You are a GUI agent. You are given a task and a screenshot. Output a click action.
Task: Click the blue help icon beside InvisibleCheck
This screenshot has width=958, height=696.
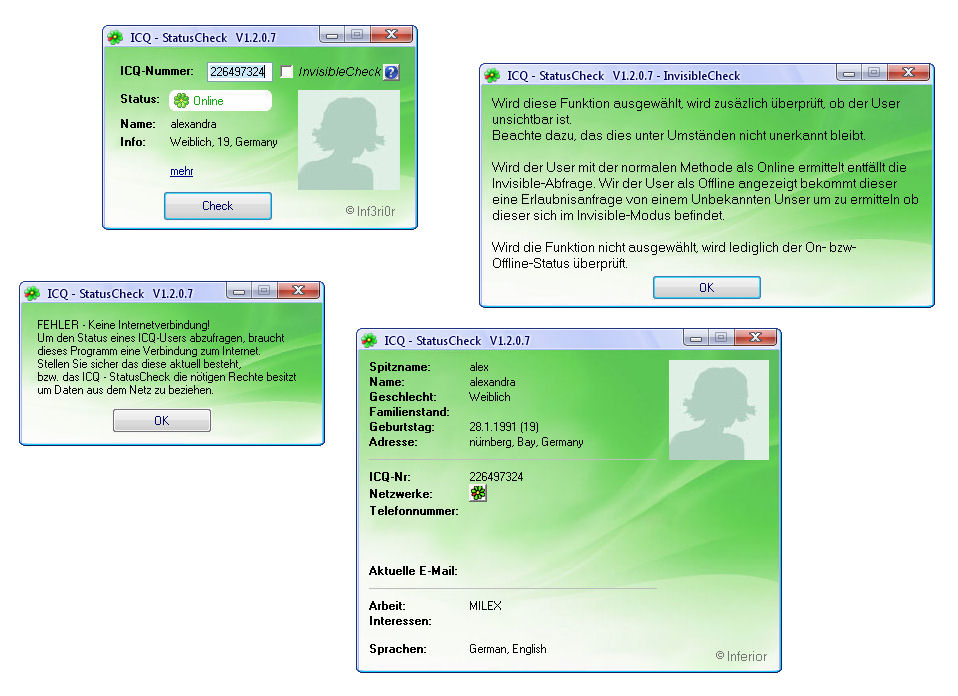pos(391,72)
